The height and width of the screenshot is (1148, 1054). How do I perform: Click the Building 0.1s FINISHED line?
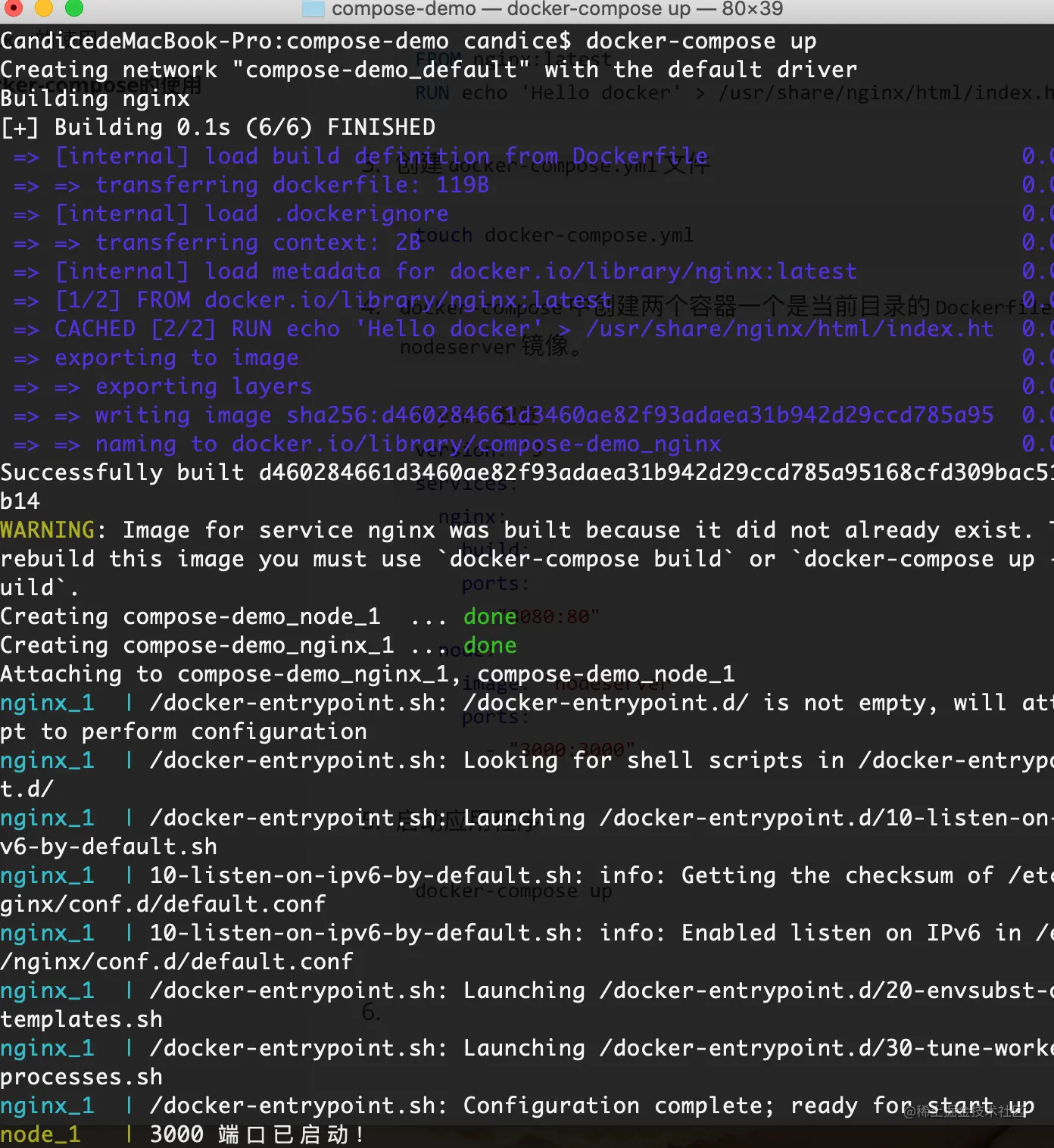point(218,126)
